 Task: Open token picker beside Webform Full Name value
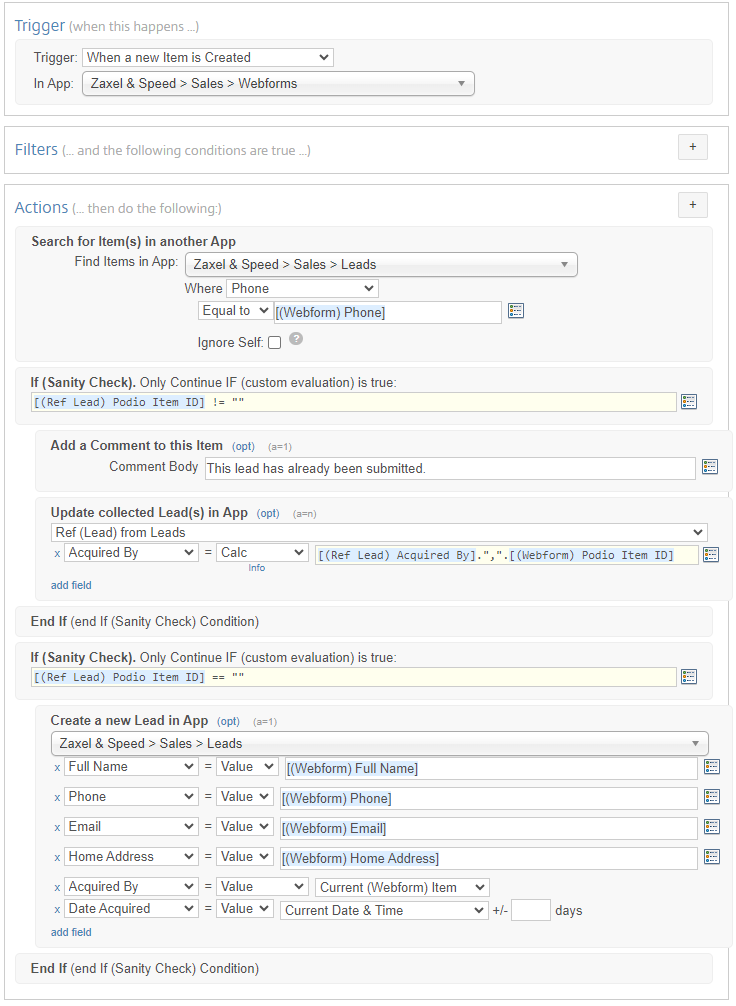pos(712,766)
